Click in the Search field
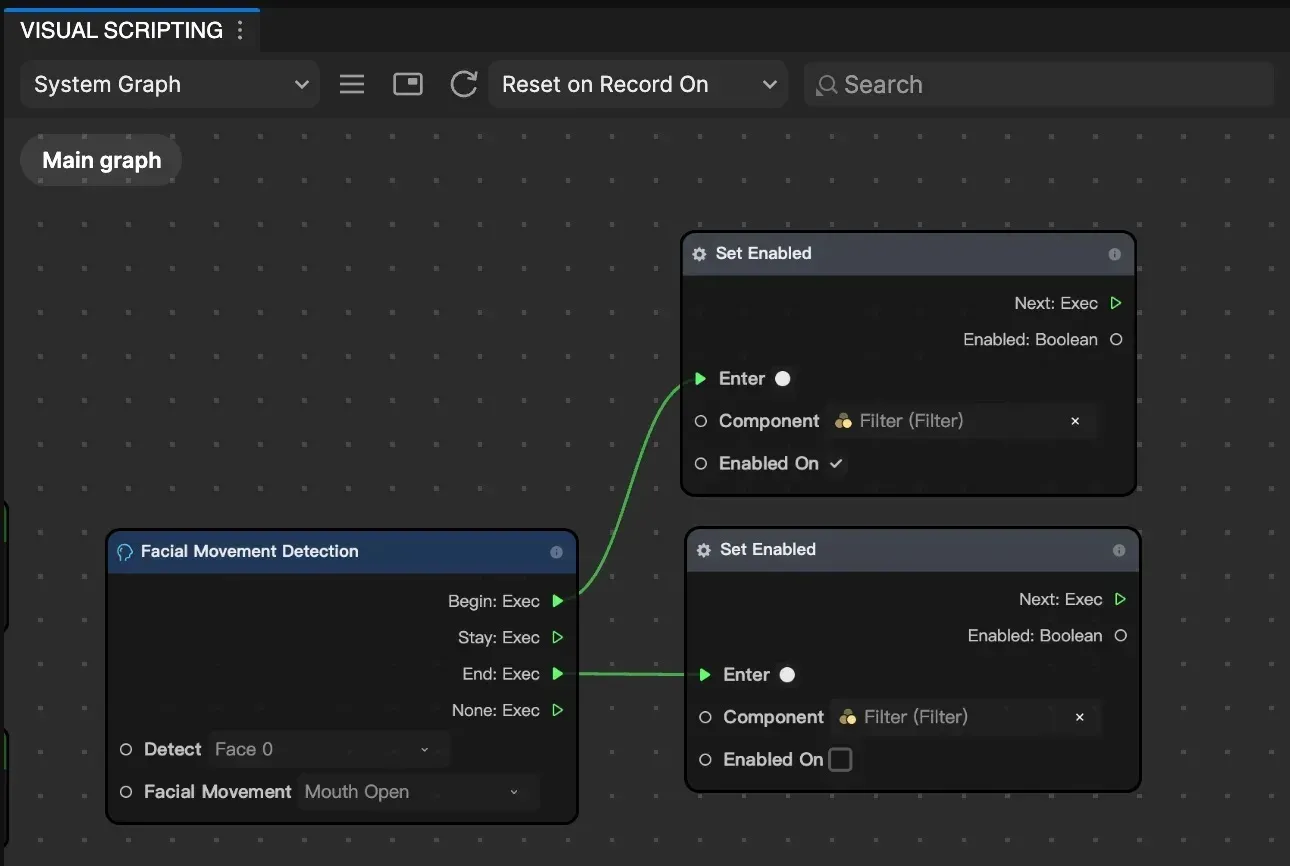 [x=1038, y=84]
